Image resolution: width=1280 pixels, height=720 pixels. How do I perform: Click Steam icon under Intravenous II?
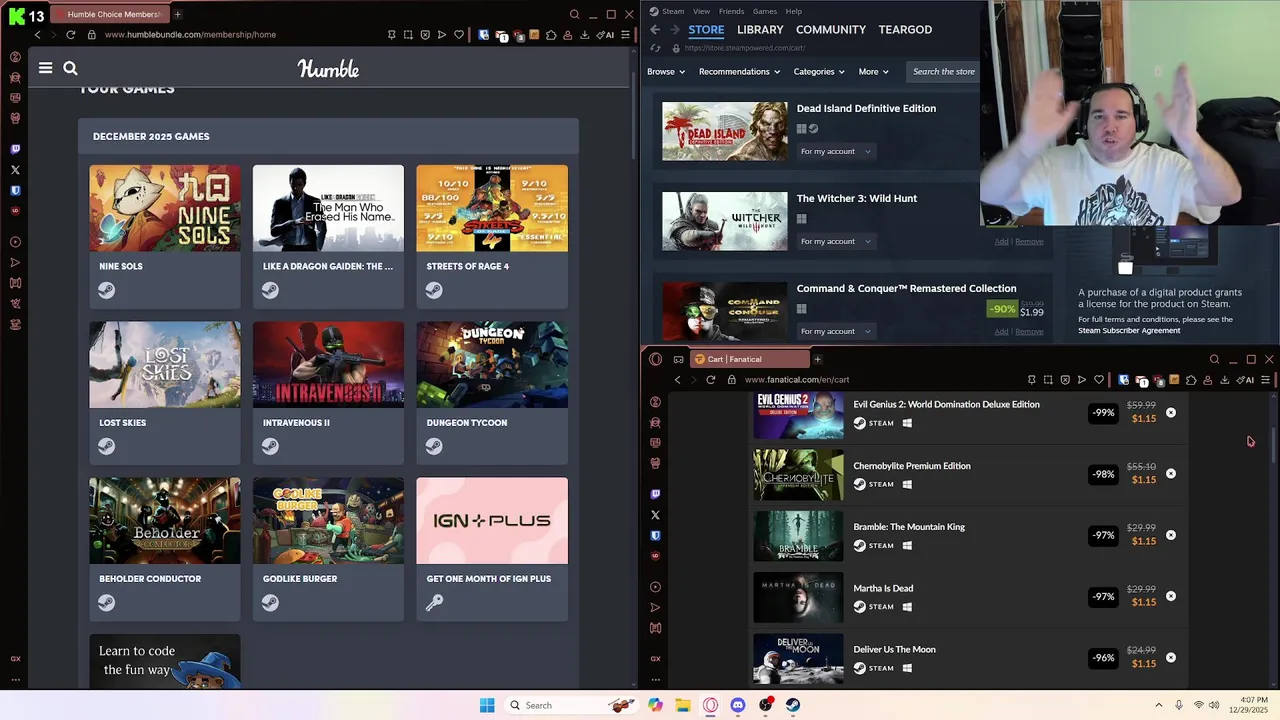(270, 446)
